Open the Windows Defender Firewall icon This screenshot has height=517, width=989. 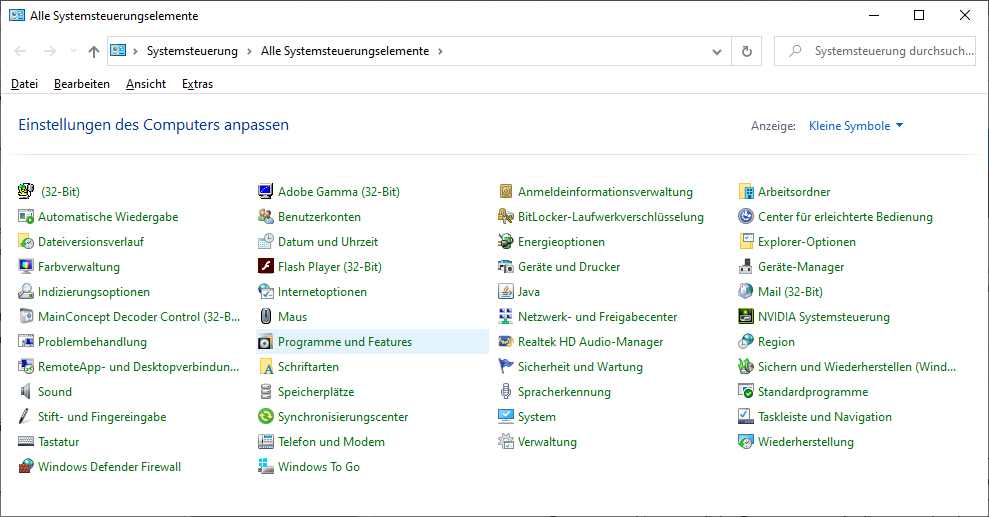tap(26, 467)
